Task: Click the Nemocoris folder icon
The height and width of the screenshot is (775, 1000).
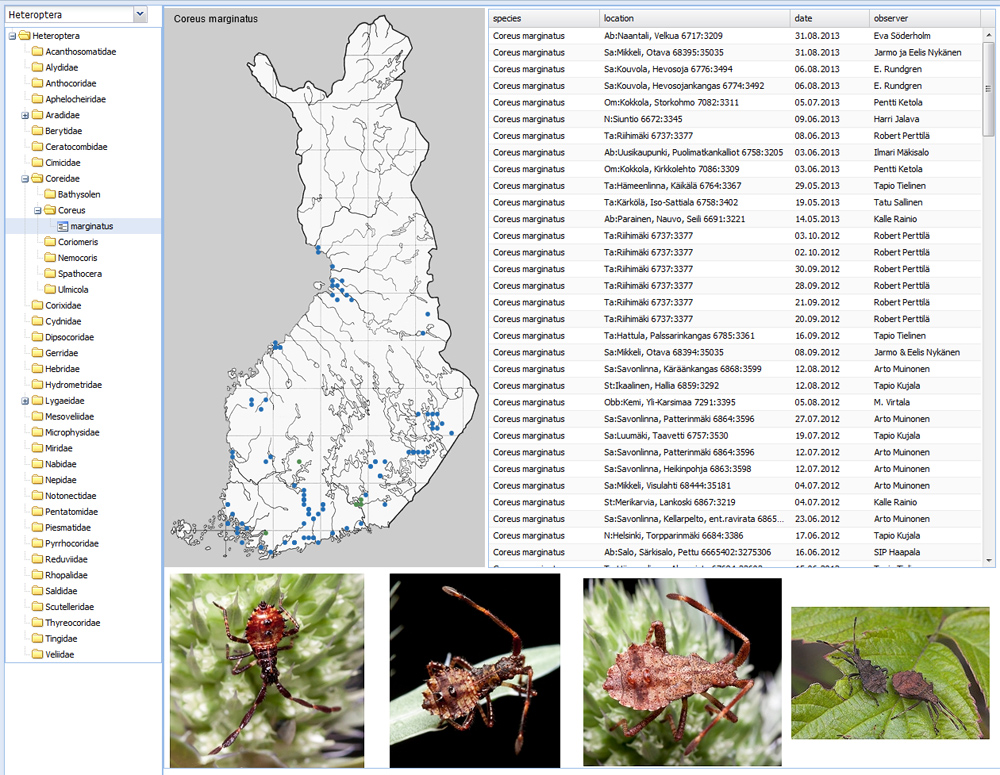Action: (x=50, y=258)
